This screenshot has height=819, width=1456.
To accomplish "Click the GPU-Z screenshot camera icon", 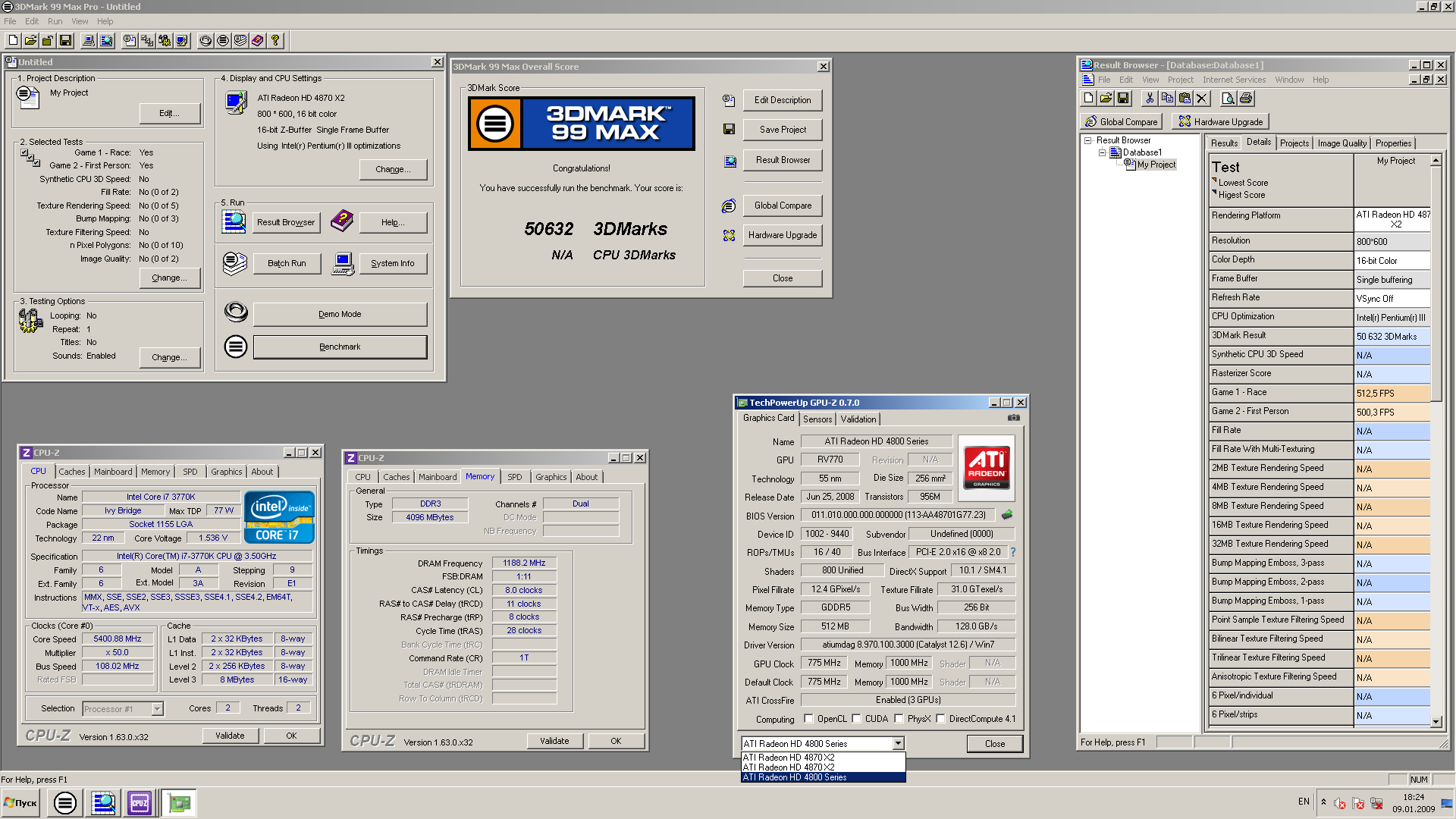I will (1014, 418).
